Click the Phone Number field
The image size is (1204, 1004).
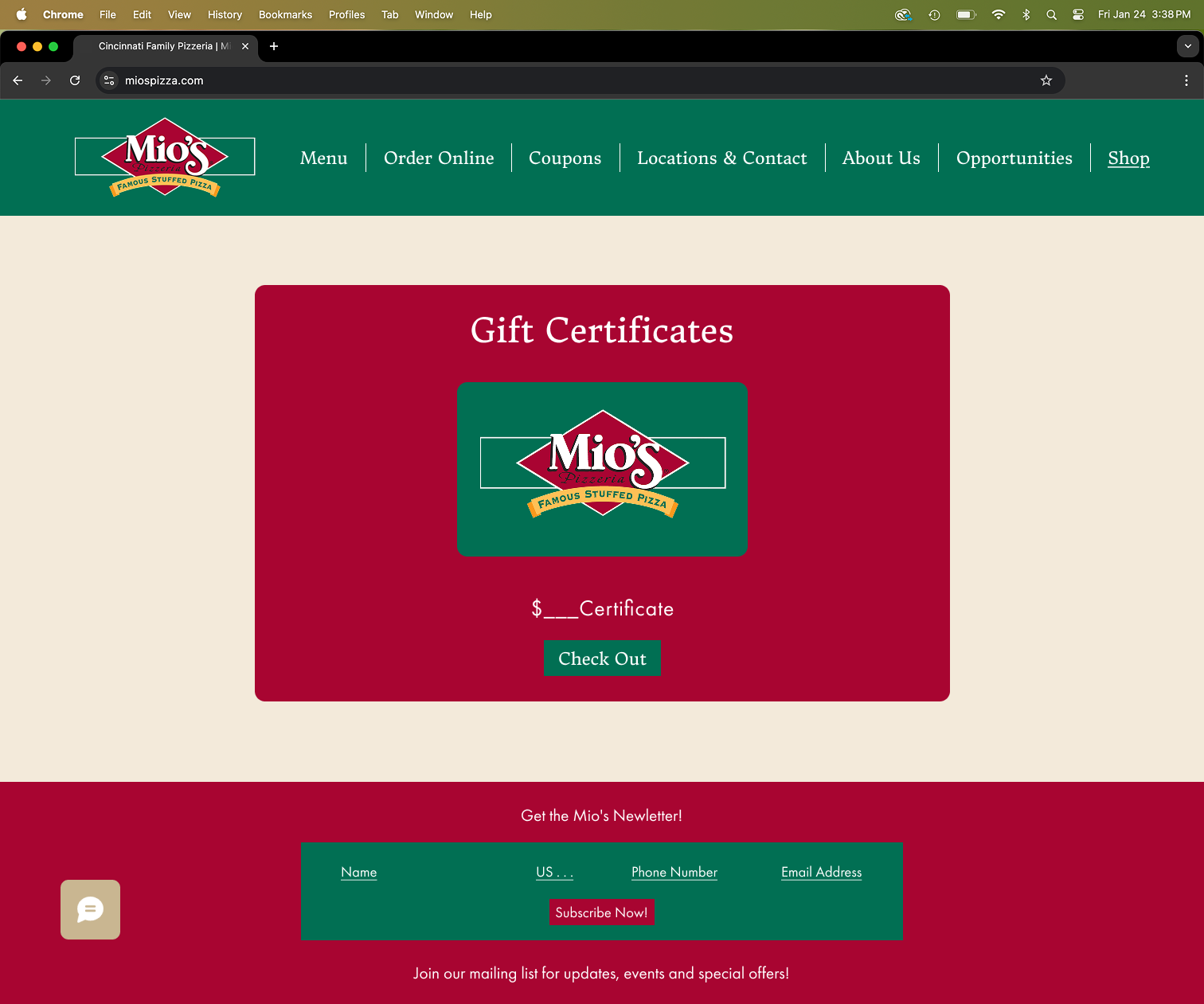[674, 872]
